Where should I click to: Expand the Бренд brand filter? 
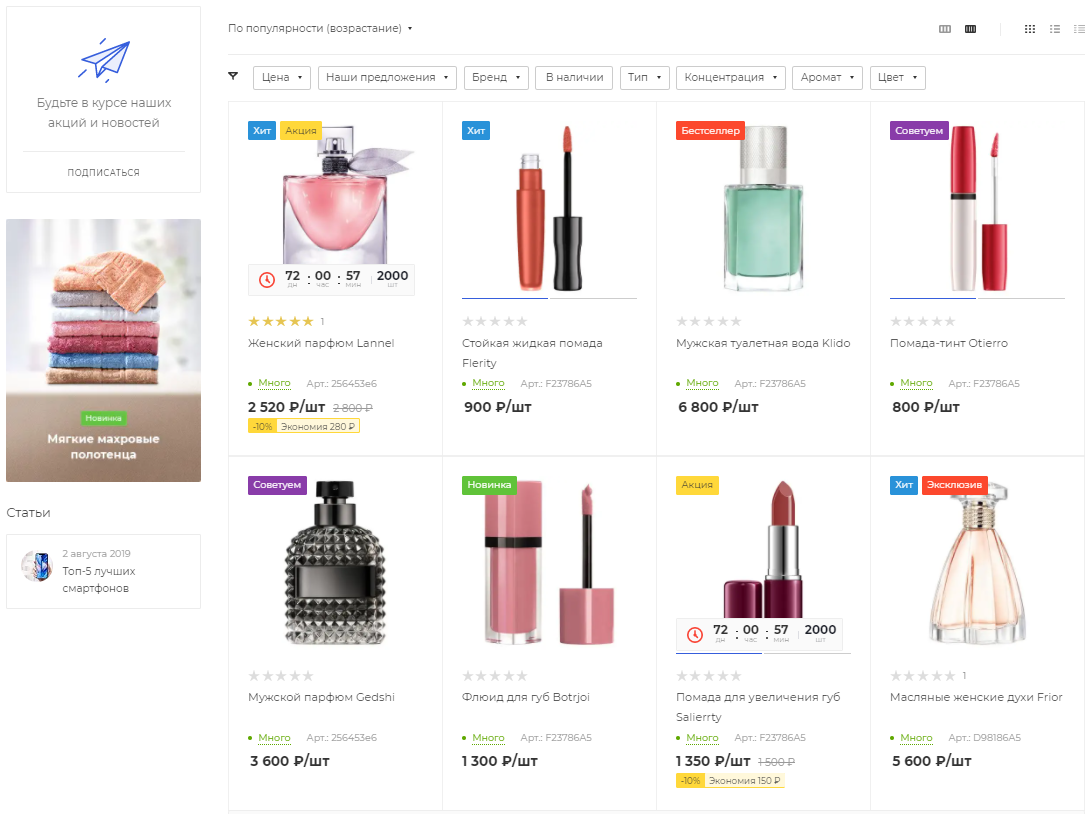(496, 77)
